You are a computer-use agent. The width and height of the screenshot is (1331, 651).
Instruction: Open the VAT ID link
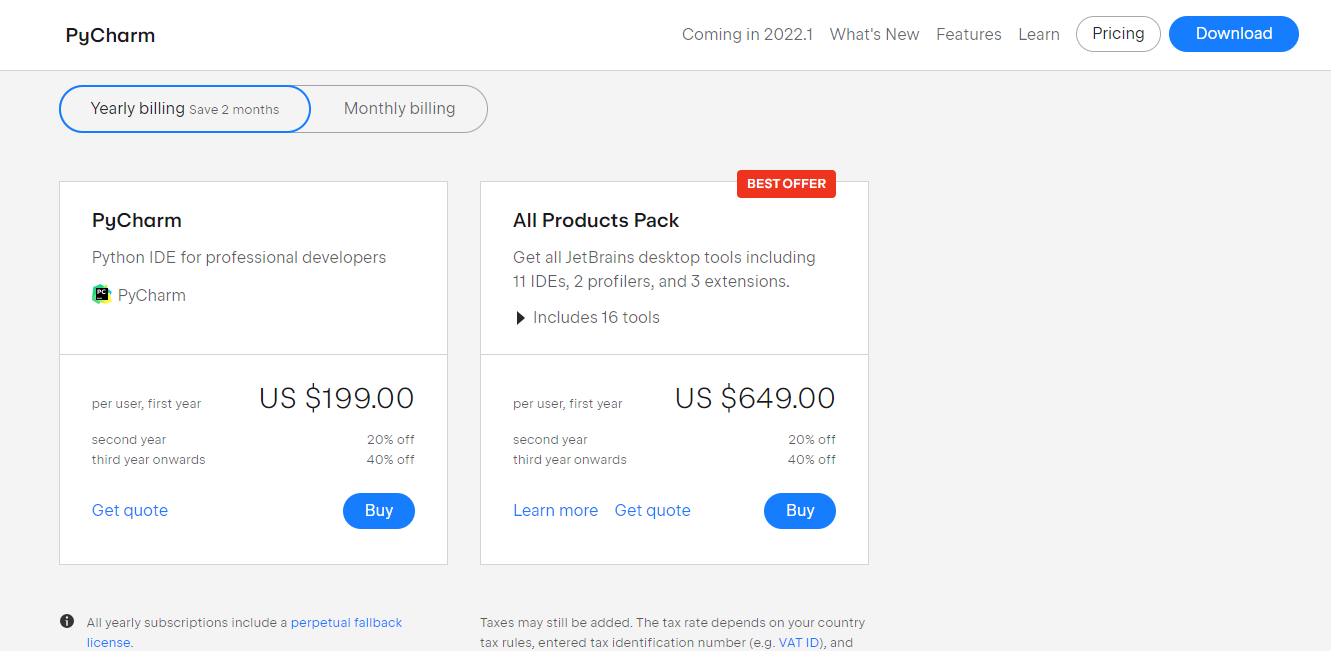tap(798, 643)
